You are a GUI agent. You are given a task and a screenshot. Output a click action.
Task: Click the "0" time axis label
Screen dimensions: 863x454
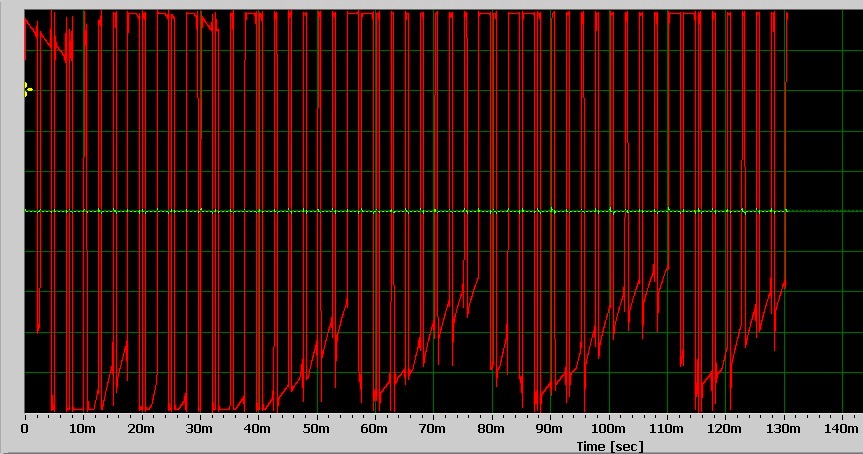coord(25,429)
